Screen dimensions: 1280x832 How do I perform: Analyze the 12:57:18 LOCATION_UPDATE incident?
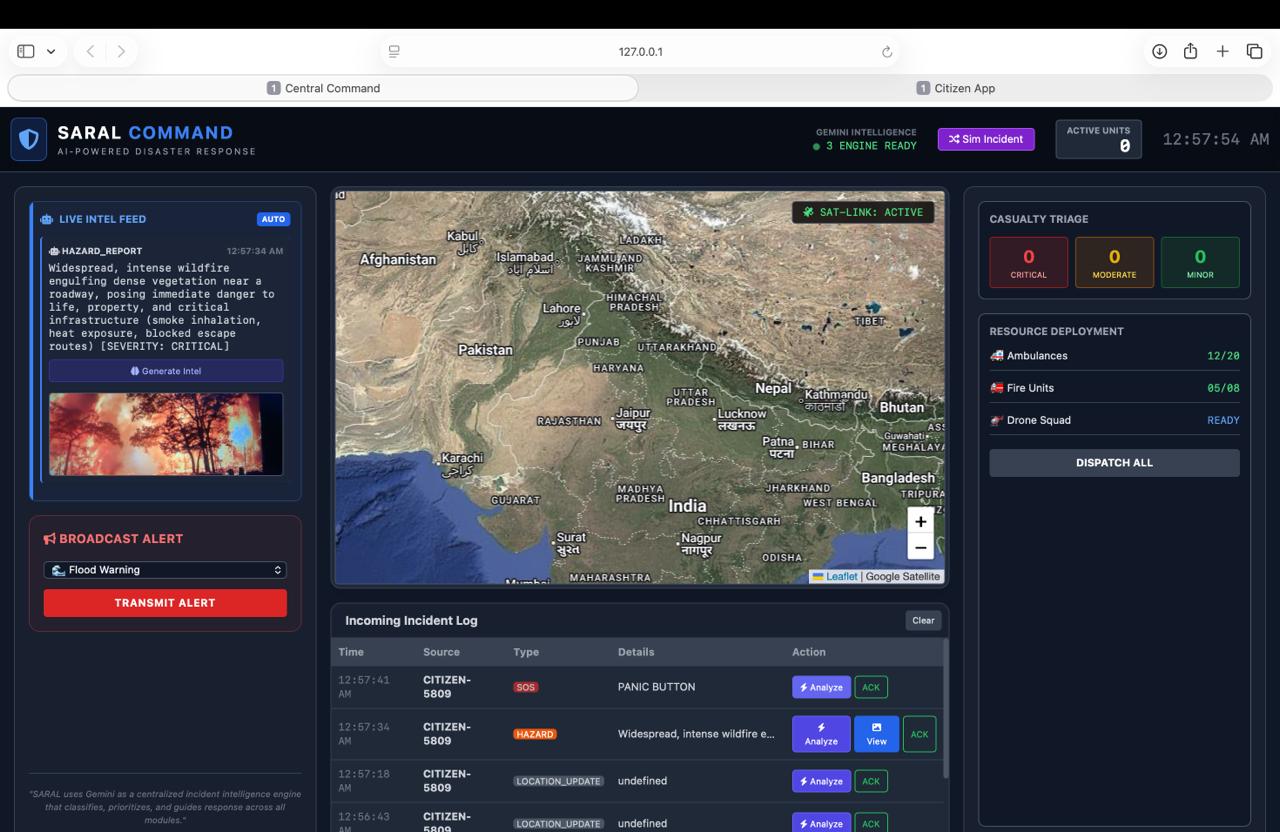821,781
